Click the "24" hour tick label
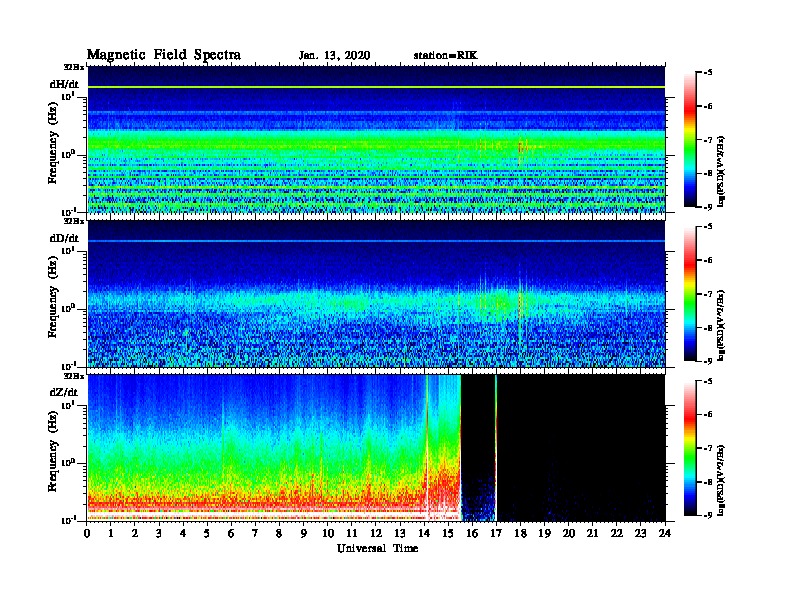This screenshot has height=612, width=792. [665, 533]
